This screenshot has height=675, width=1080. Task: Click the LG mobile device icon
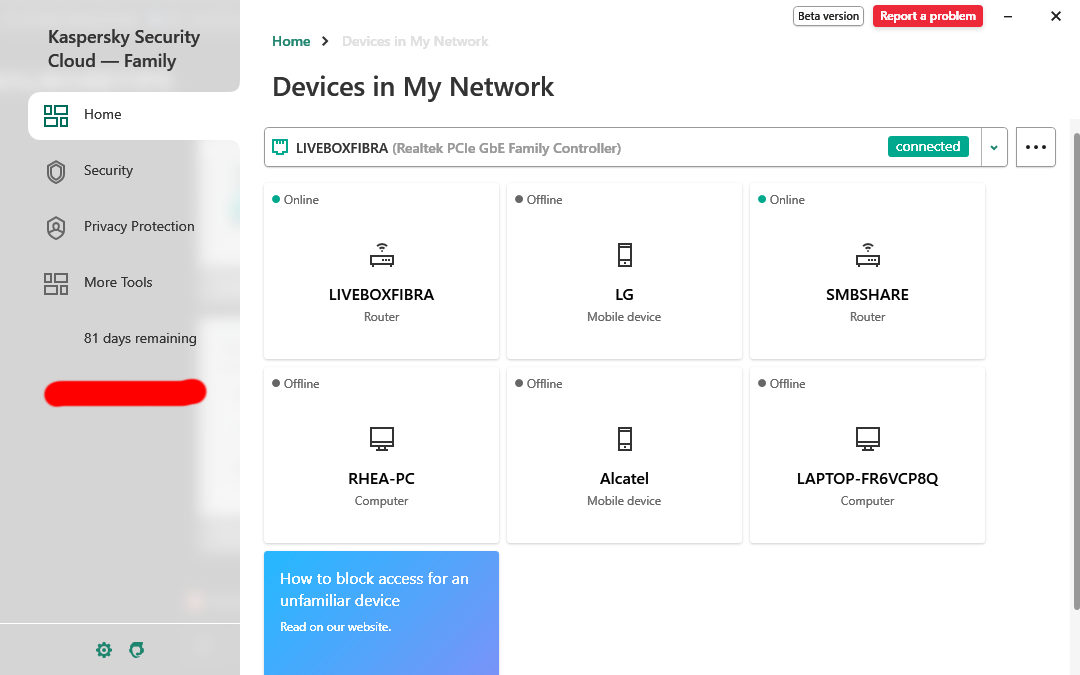tap(624, 255)
